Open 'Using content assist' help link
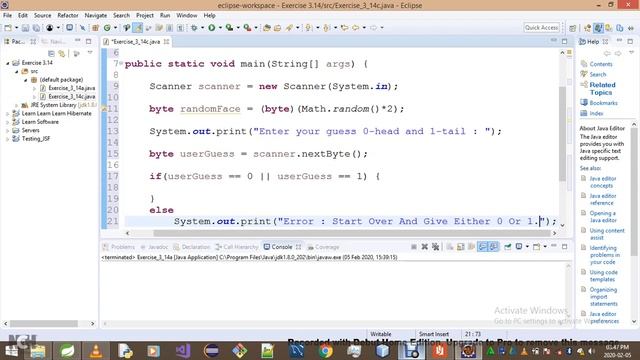The width and height of the screenshot is (640, 360). (x=607, y=234)
